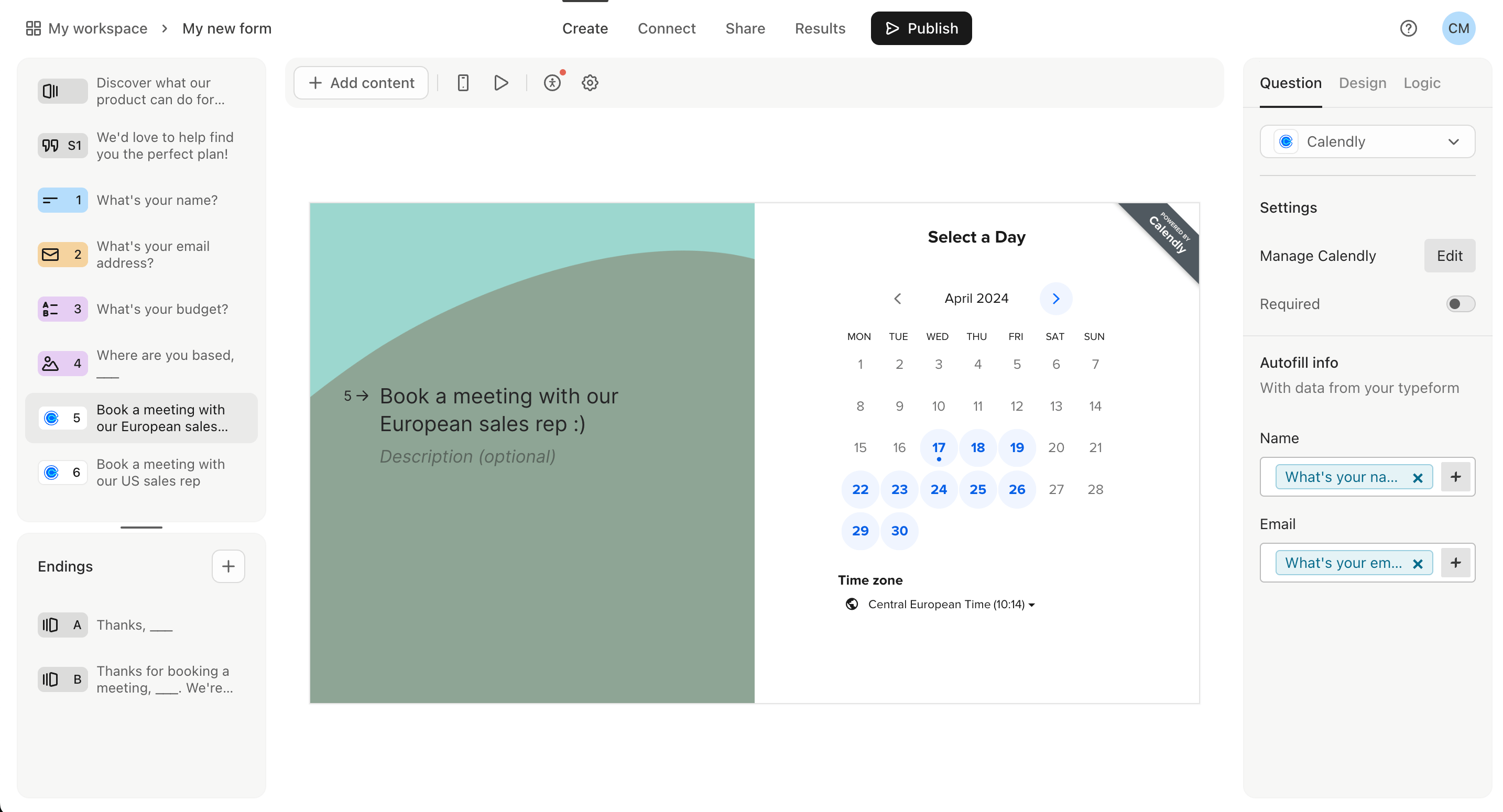Go to previous month in calendar

[898, 299]
